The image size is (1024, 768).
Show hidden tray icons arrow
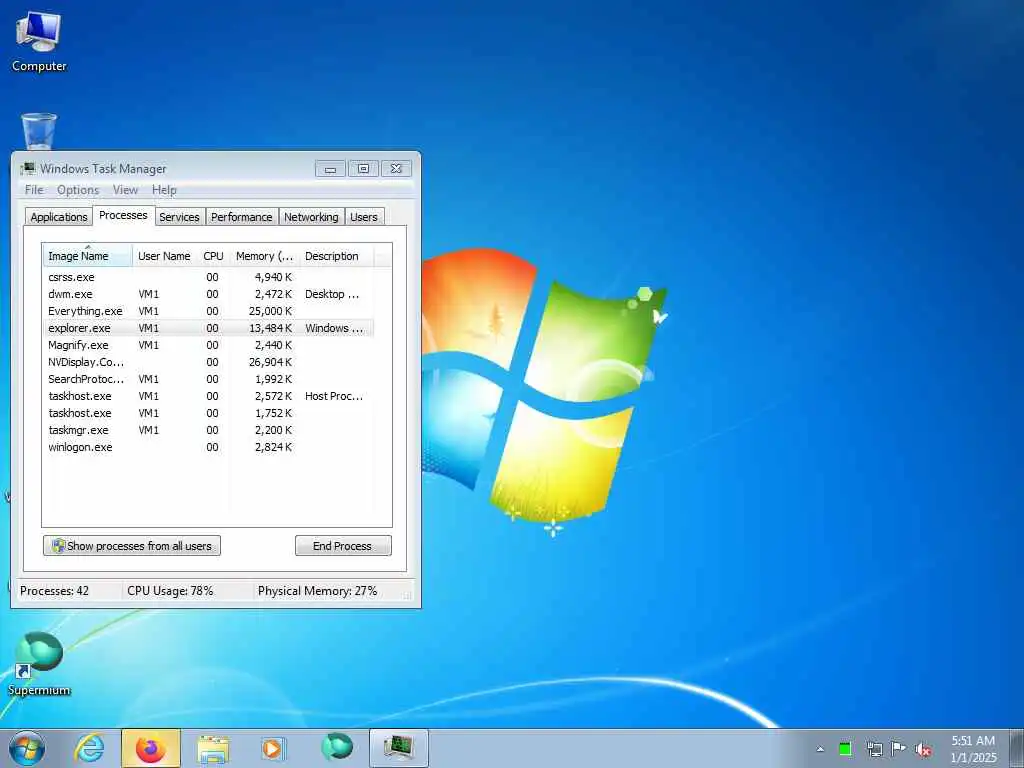point(820,749)
